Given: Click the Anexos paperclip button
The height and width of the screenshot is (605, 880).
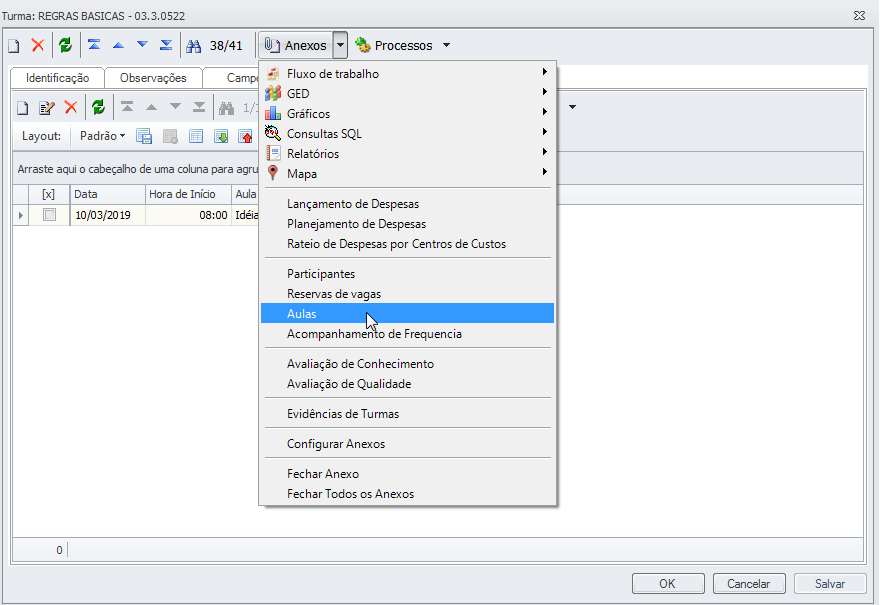Looking at the screenshot, I should [x=295, y=45].
